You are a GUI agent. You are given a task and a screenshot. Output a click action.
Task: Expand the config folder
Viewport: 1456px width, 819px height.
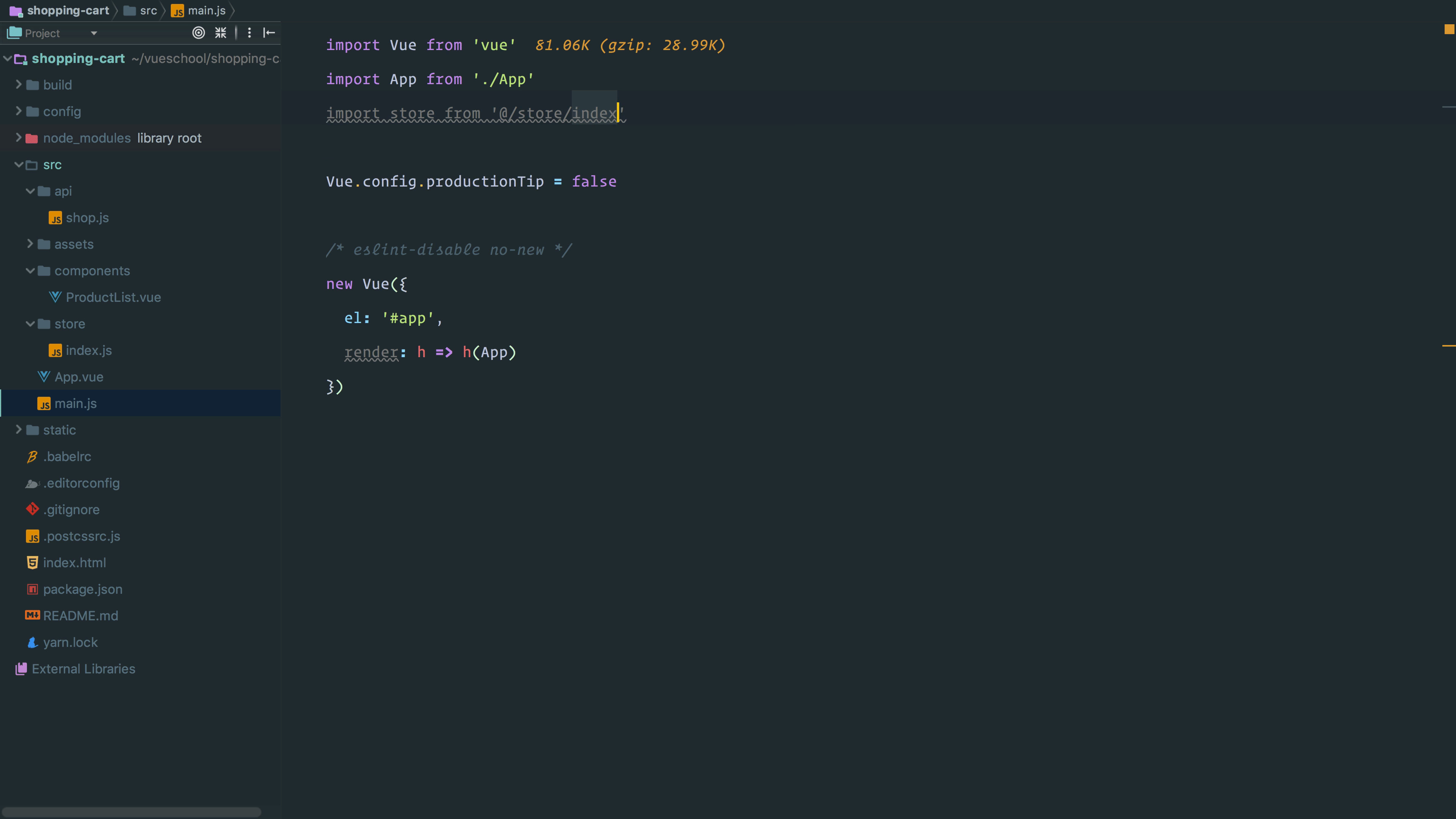tap(19, 111)
